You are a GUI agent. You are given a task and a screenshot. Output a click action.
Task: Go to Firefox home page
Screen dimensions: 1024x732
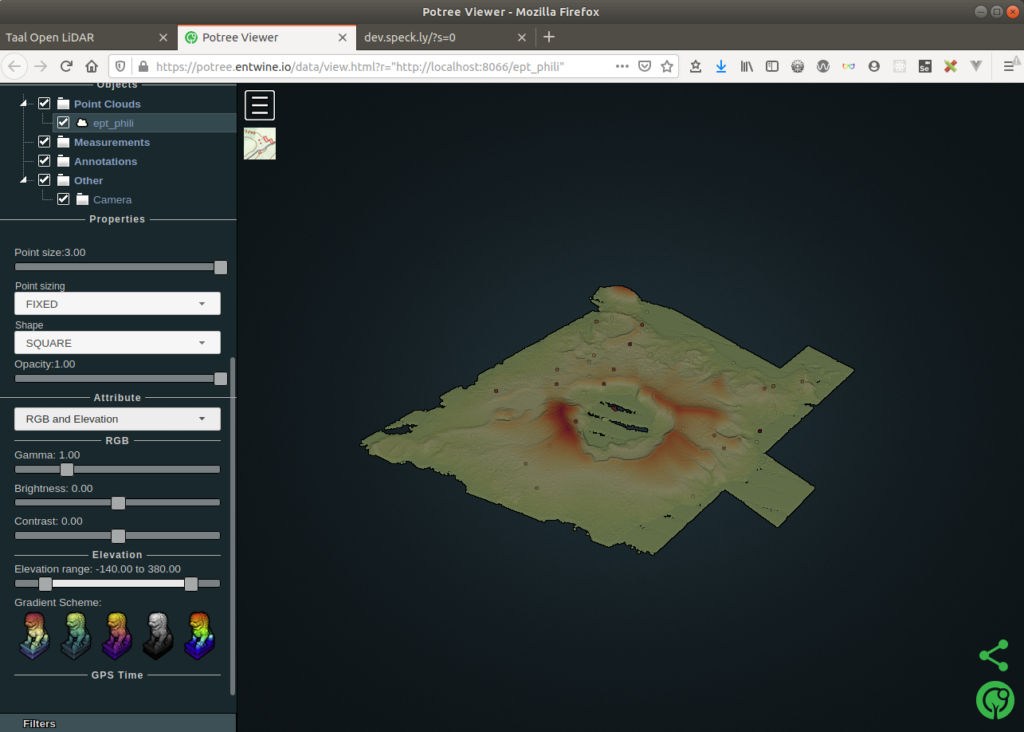pyautogui.click(x=91, y=66)
